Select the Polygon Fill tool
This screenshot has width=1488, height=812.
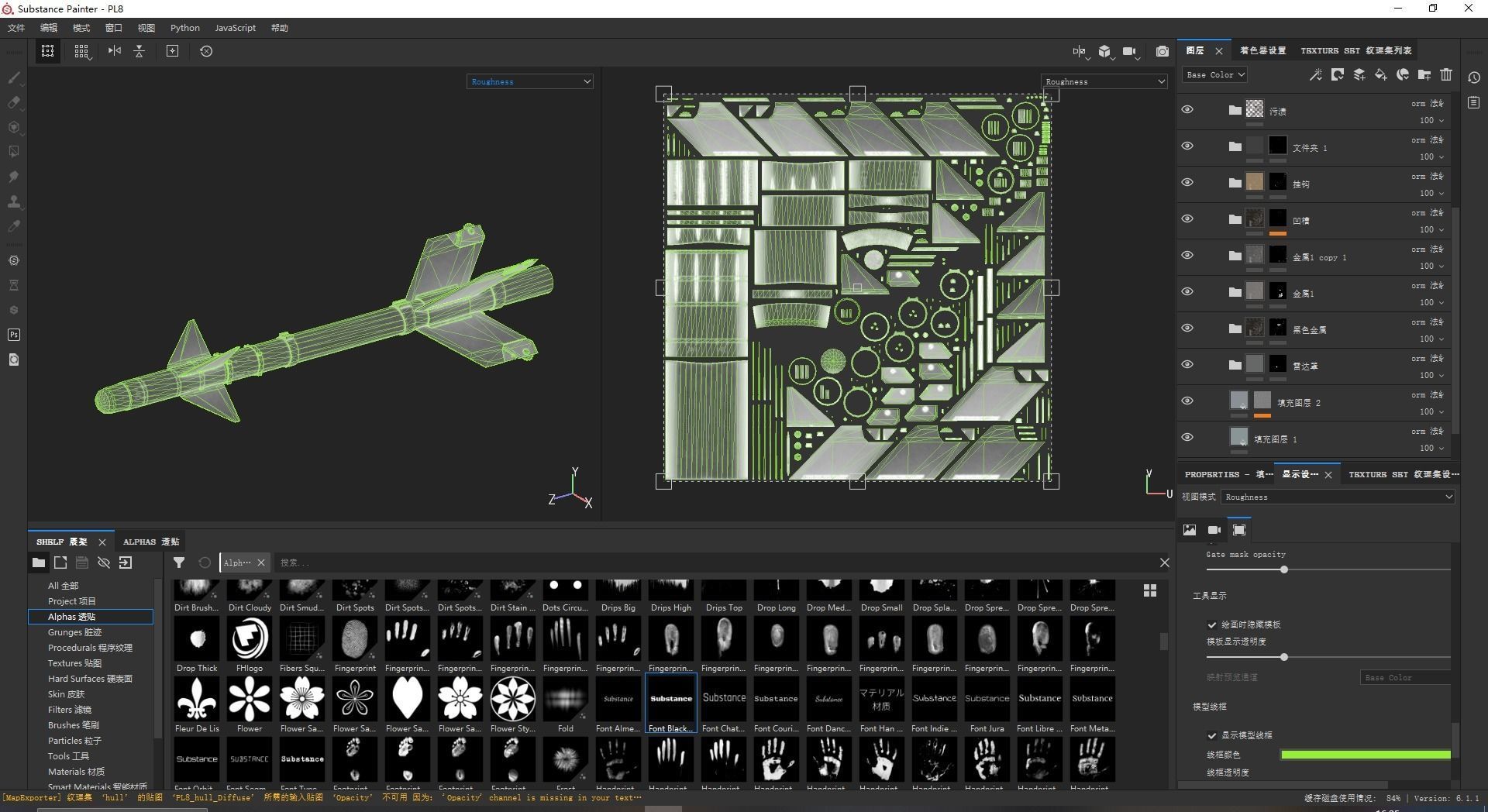[x=14, y=152]
